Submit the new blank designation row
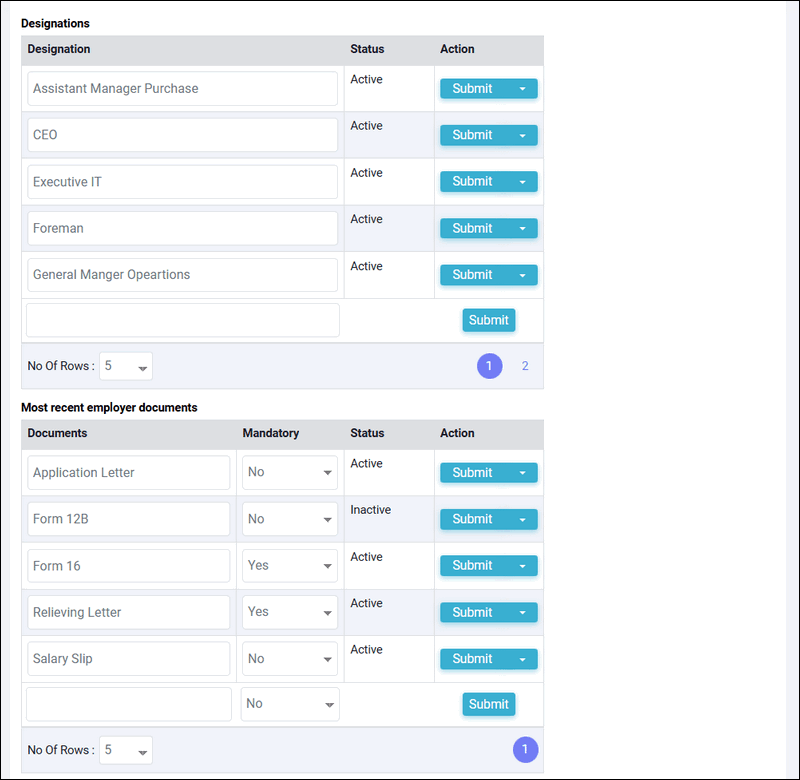The width and height of the screenshot is (800, 780). 488,320
